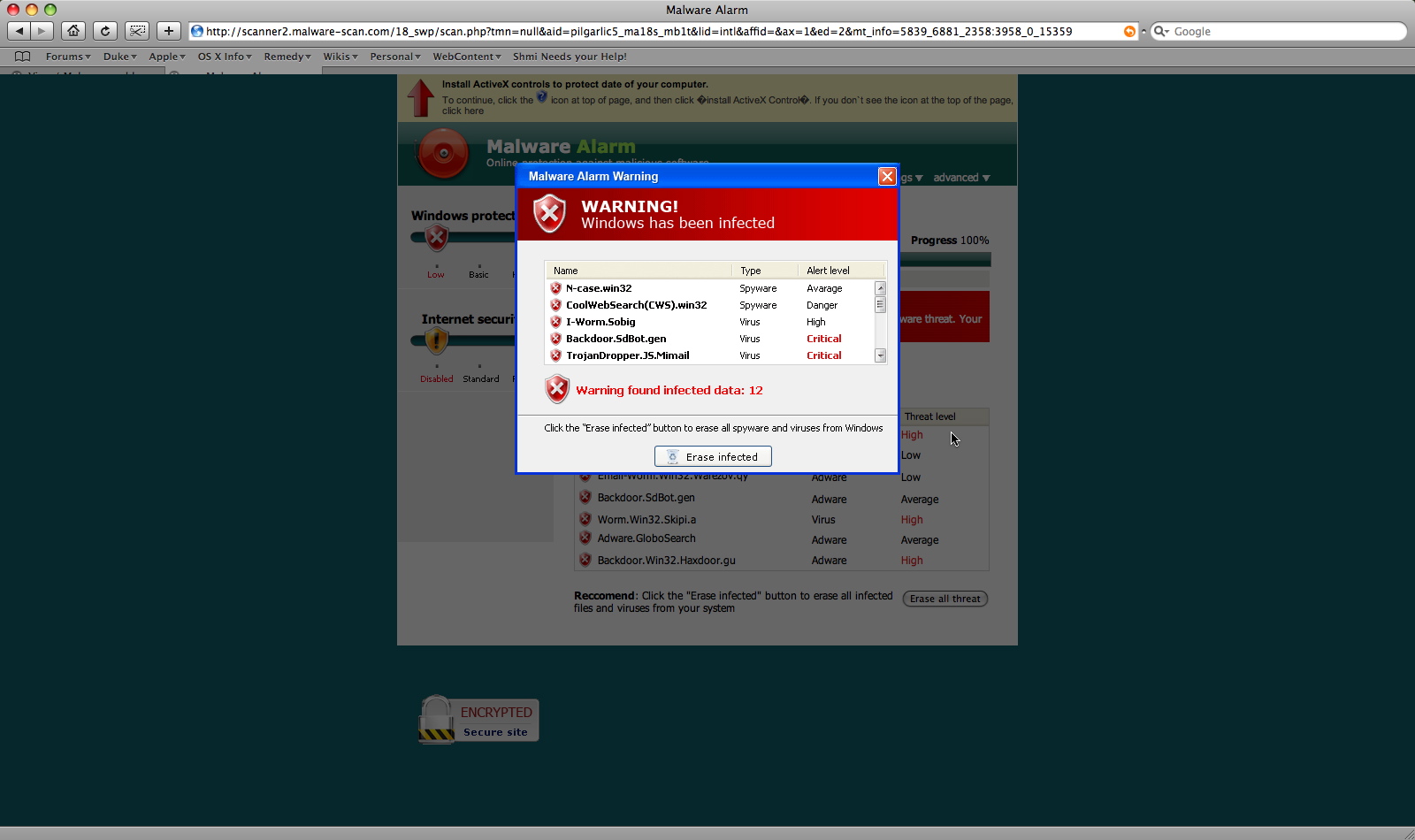This screenshot has width=1415, height=840.
Task: Click the orange SnapBack arrow in the address bar
Action: [x=1129, y=31]
